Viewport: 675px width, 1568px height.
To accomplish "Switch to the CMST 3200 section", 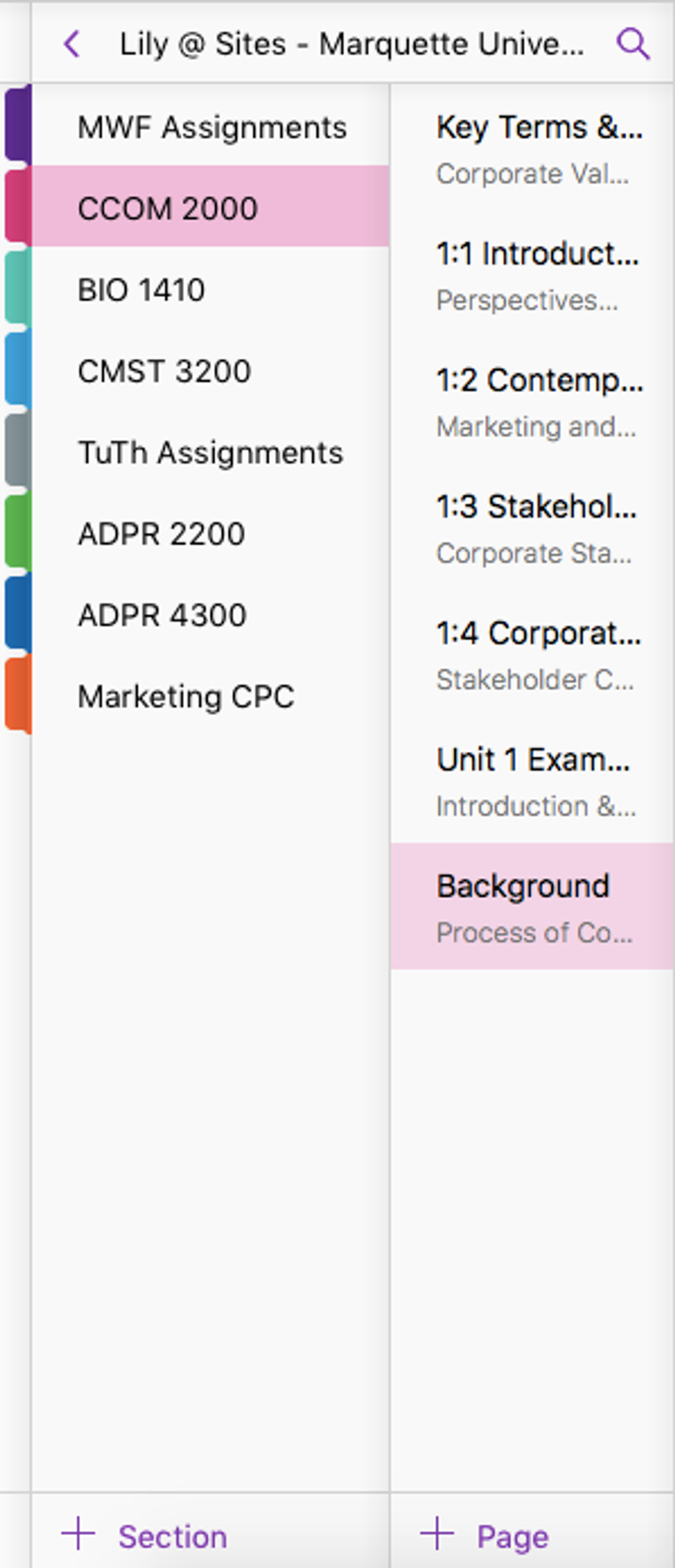I will point(164,371).
